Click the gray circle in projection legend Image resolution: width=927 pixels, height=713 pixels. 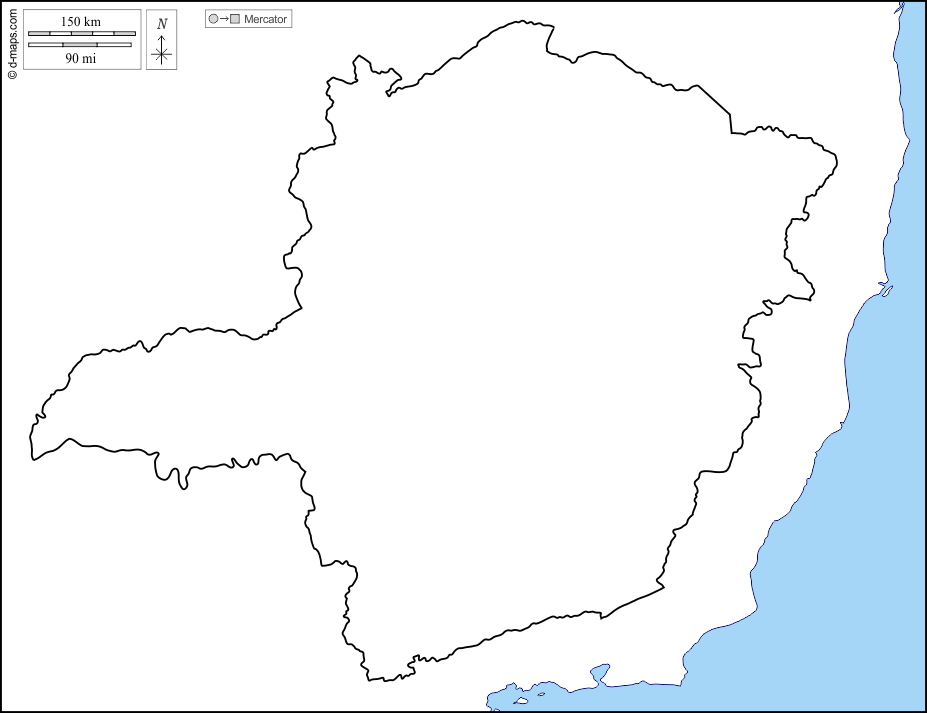pos(213,19)
